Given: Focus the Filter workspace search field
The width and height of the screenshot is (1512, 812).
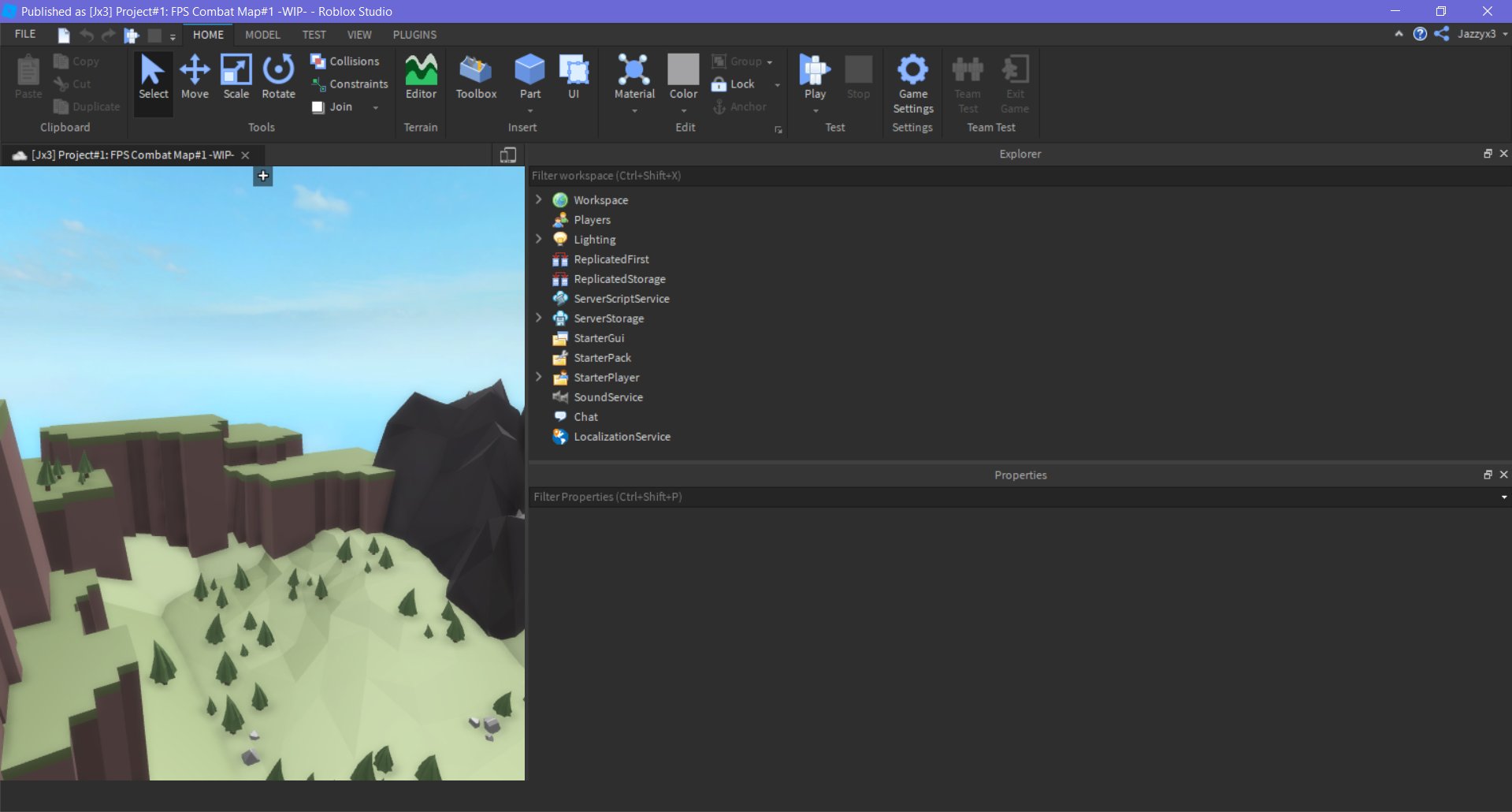Looking at the screenshot, I should point(1019,176).
